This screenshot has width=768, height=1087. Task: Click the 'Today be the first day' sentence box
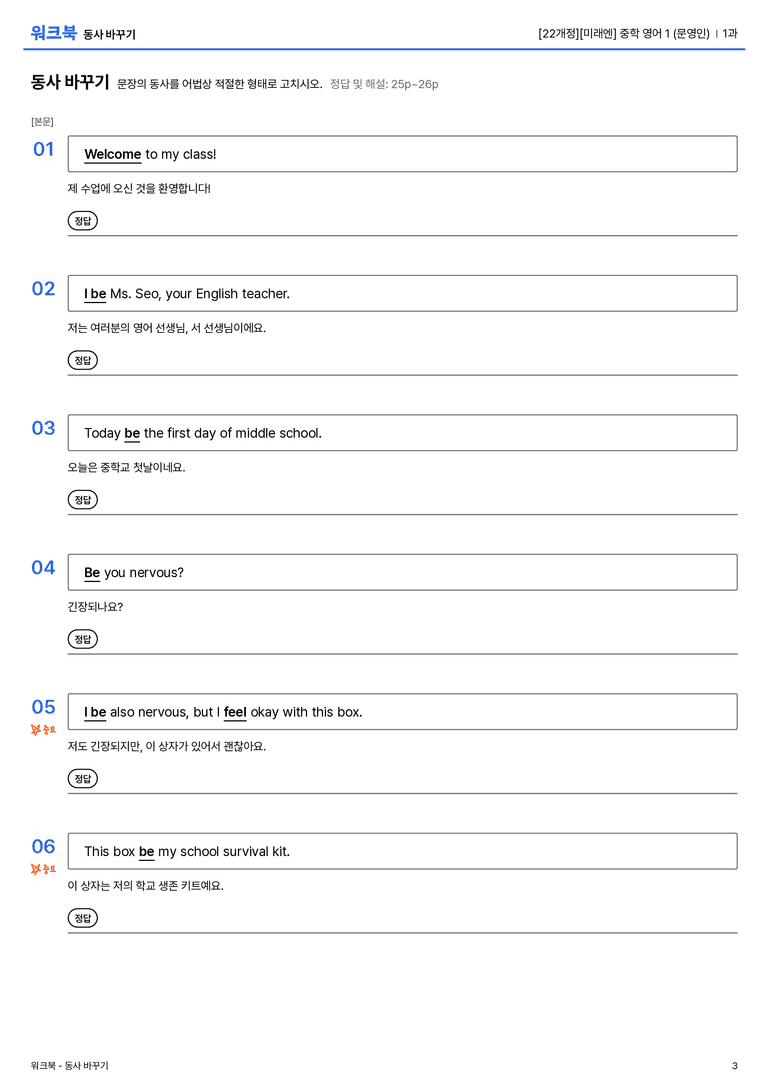(x=402, y=433)
